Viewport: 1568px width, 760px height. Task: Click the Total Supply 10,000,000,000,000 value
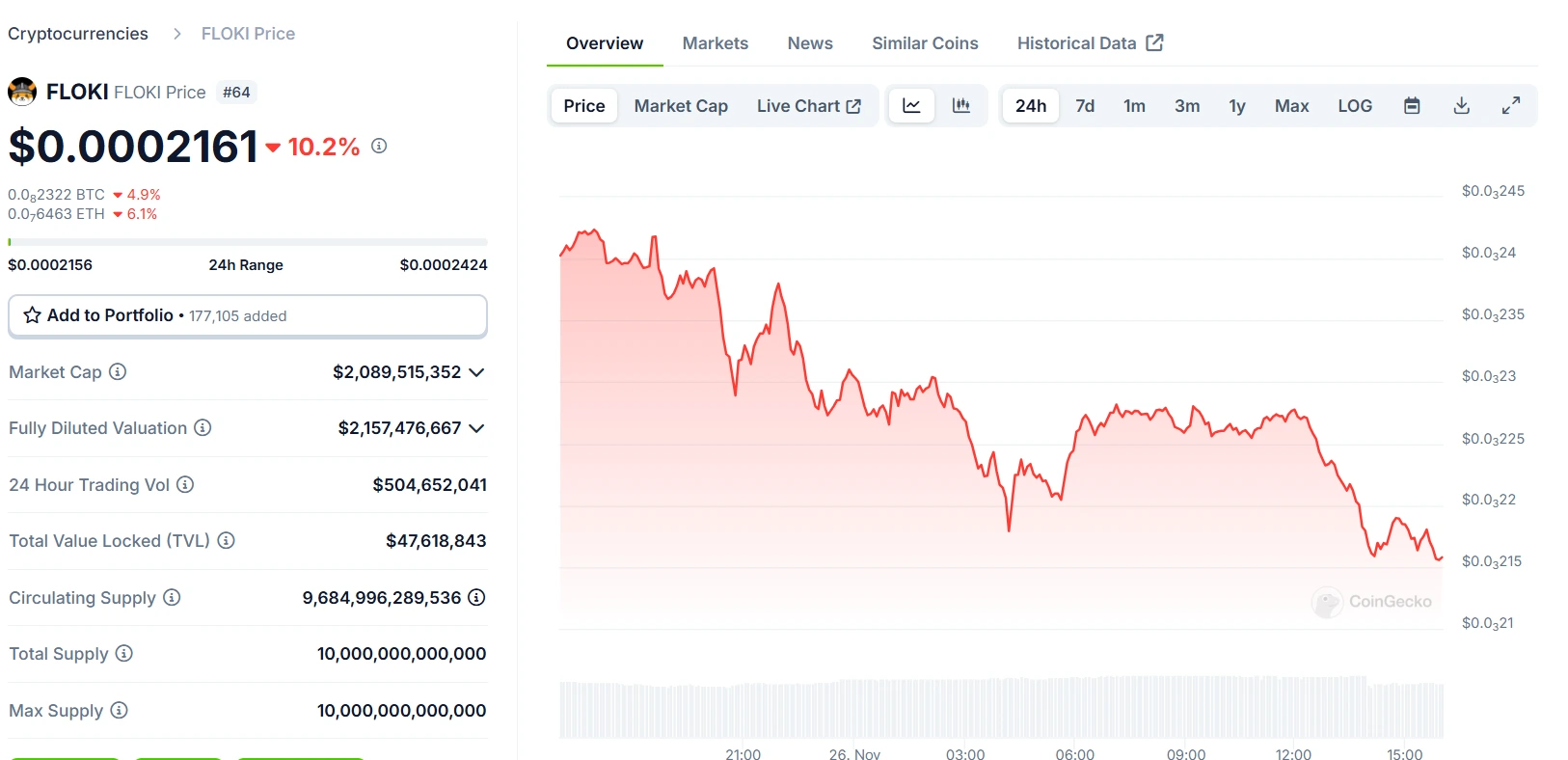pos(401,653)
